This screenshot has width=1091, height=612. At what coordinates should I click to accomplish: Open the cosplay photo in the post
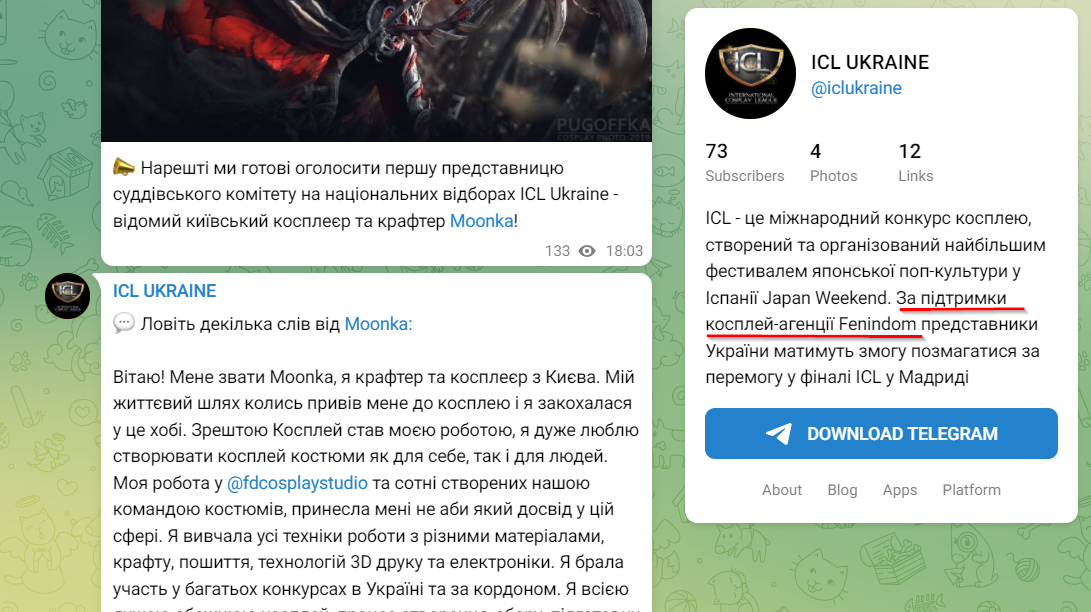click(x=376, y=71)
